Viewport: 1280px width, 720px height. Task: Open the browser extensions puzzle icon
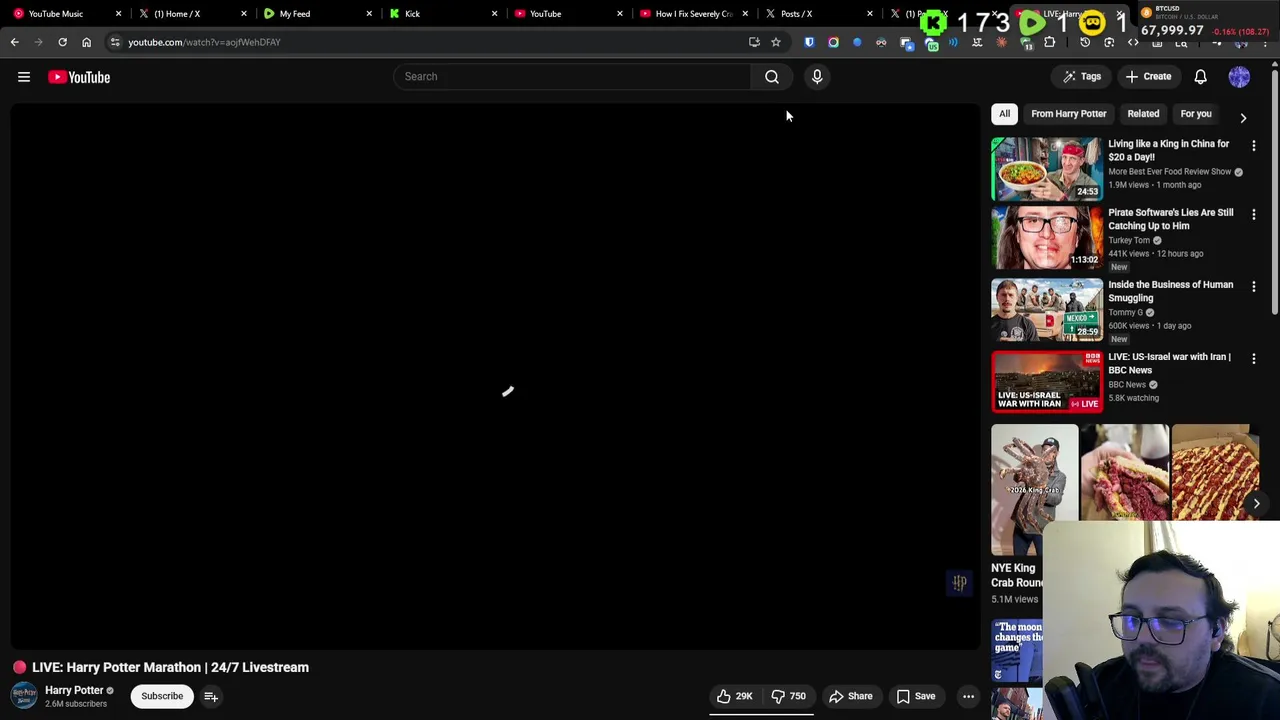click(x=1049, y=42)
